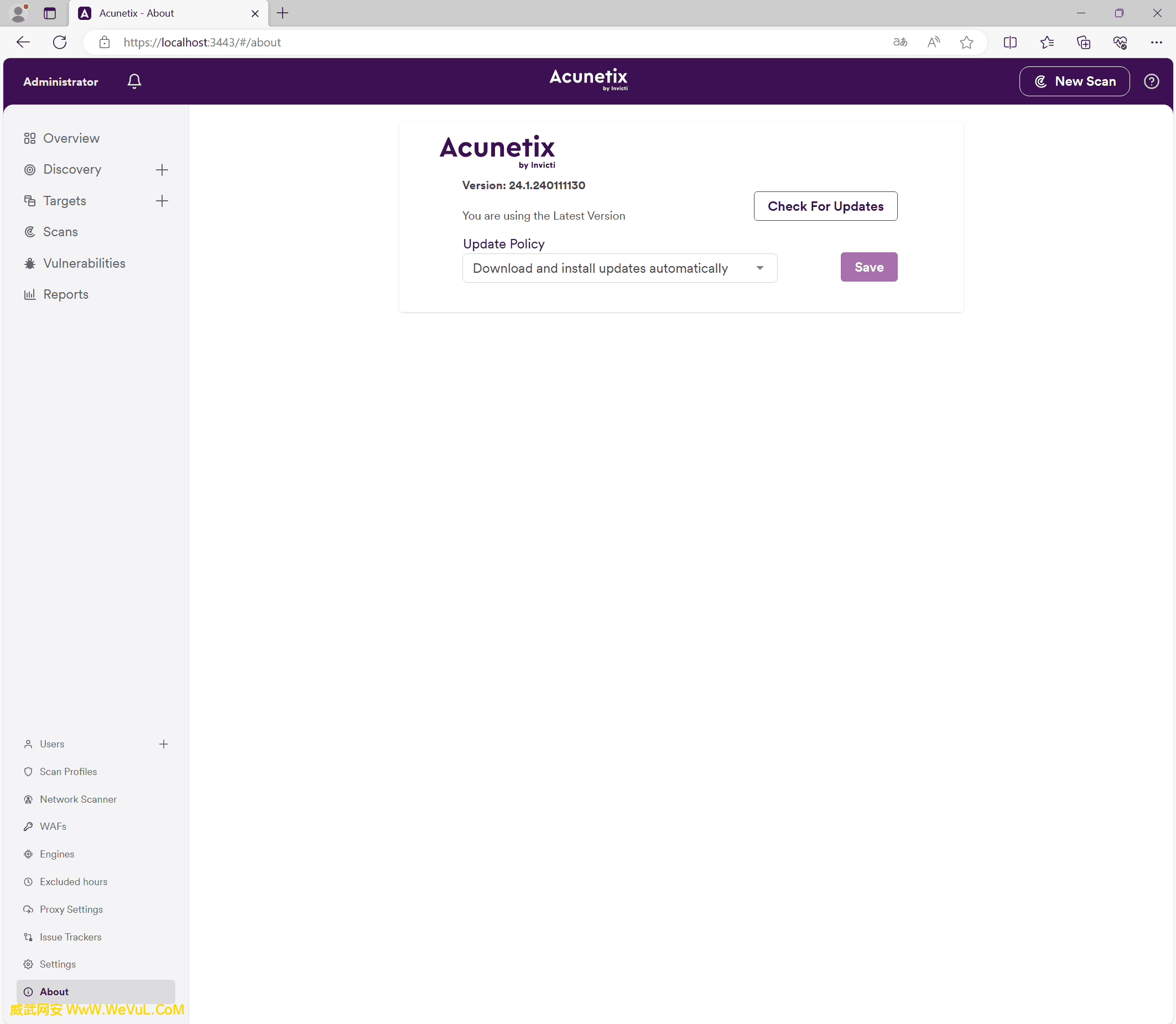Screen dimensions: 1176x1024
Task: Close the Acunetix - About tab
Action: coord(255,14)
